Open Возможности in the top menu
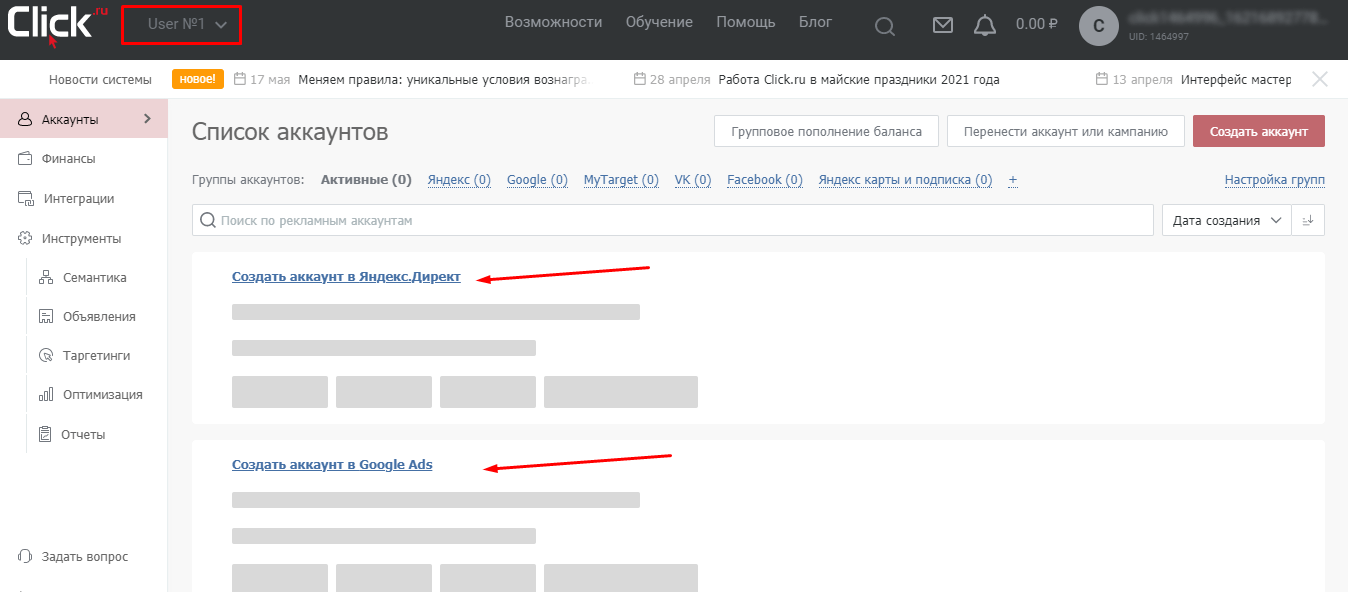1348x592 pixels. 553,22
